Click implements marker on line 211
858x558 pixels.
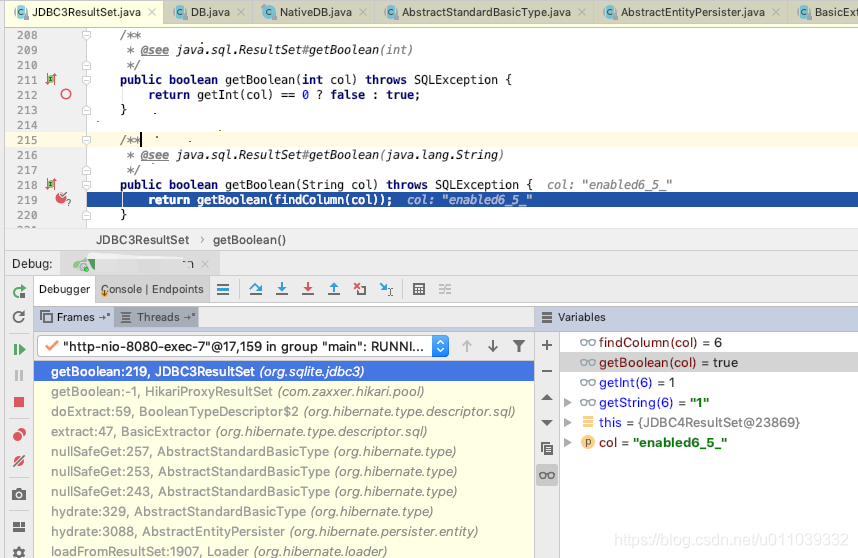51,79
